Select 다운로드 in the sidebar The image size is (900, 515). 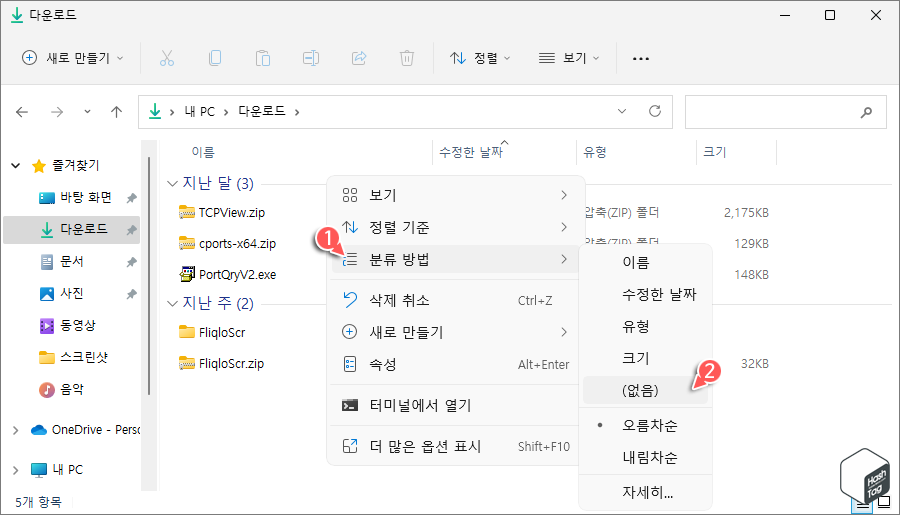pos(72,230)
